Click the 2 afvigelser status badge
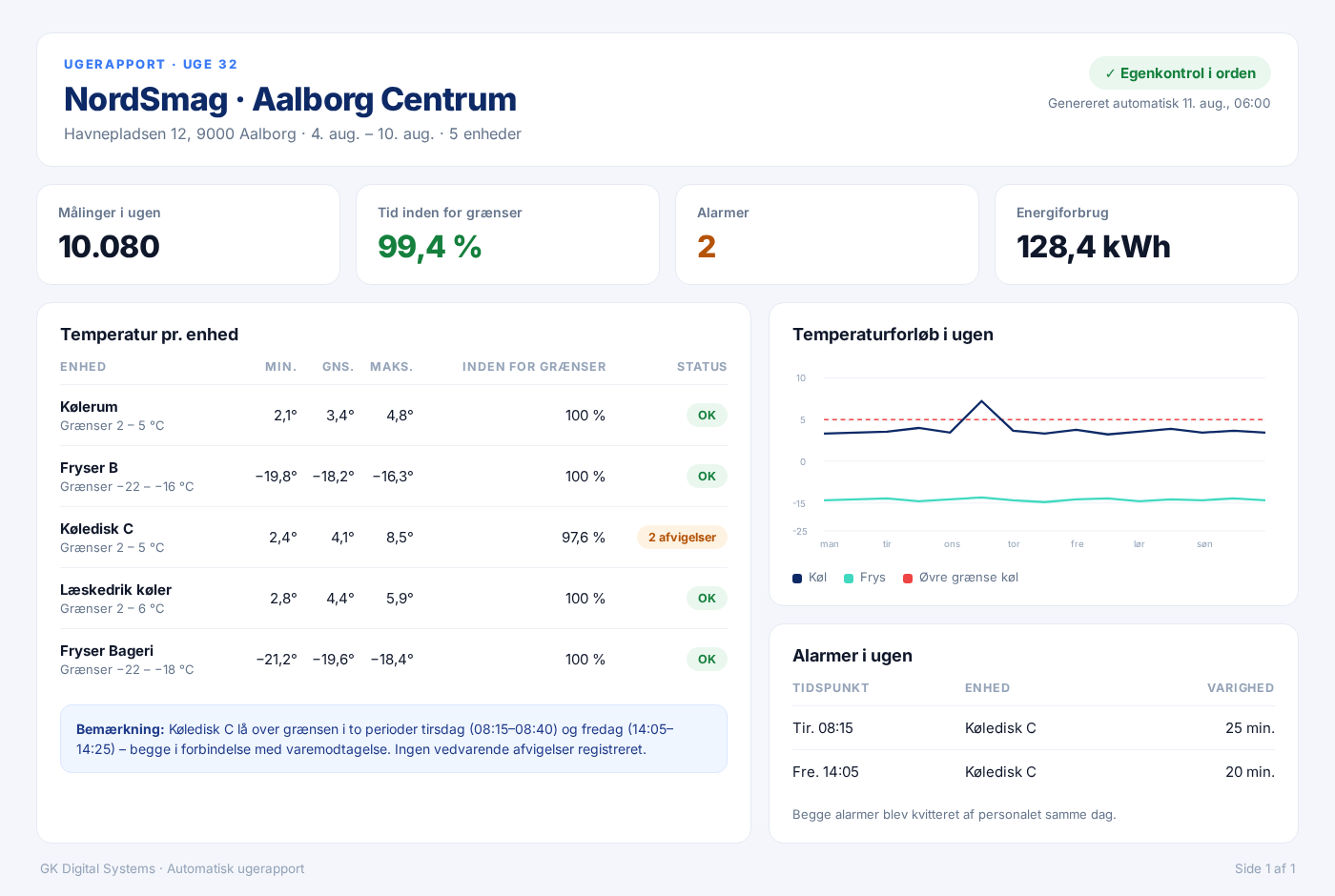Viewport: 1335px width, 896px height. 682,538
